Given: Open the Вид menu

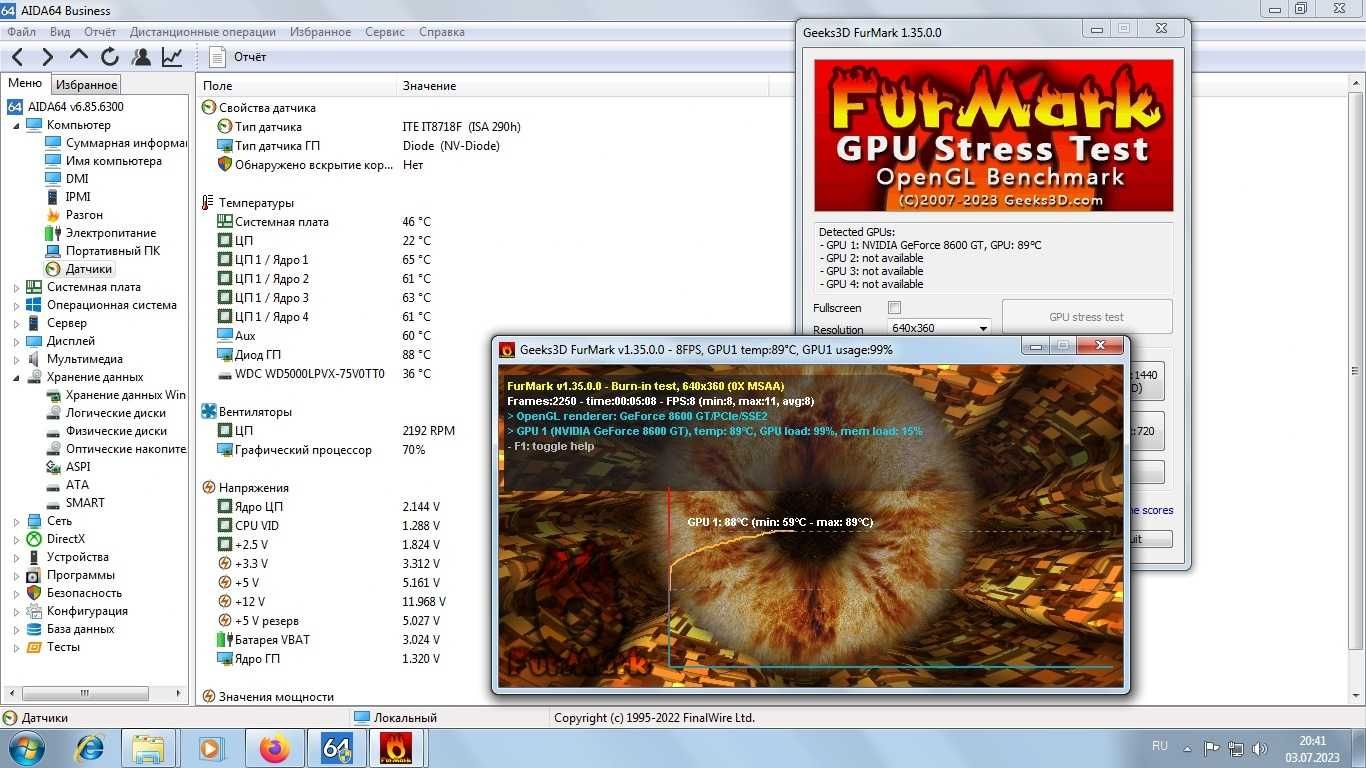Looking at the screenshot, I should [60, 32].
